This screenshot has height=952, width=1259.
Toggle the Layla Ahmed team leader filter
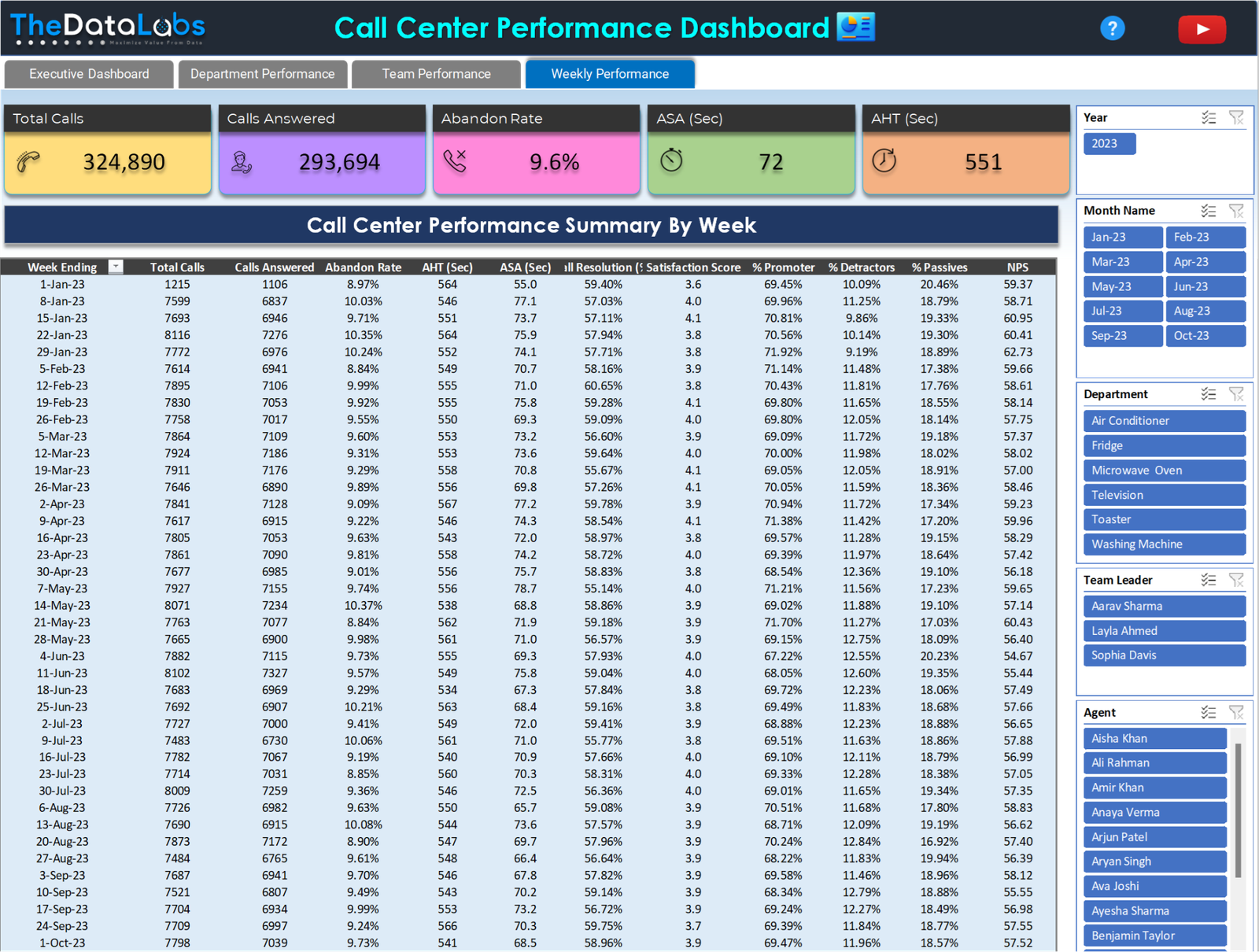1164,630
